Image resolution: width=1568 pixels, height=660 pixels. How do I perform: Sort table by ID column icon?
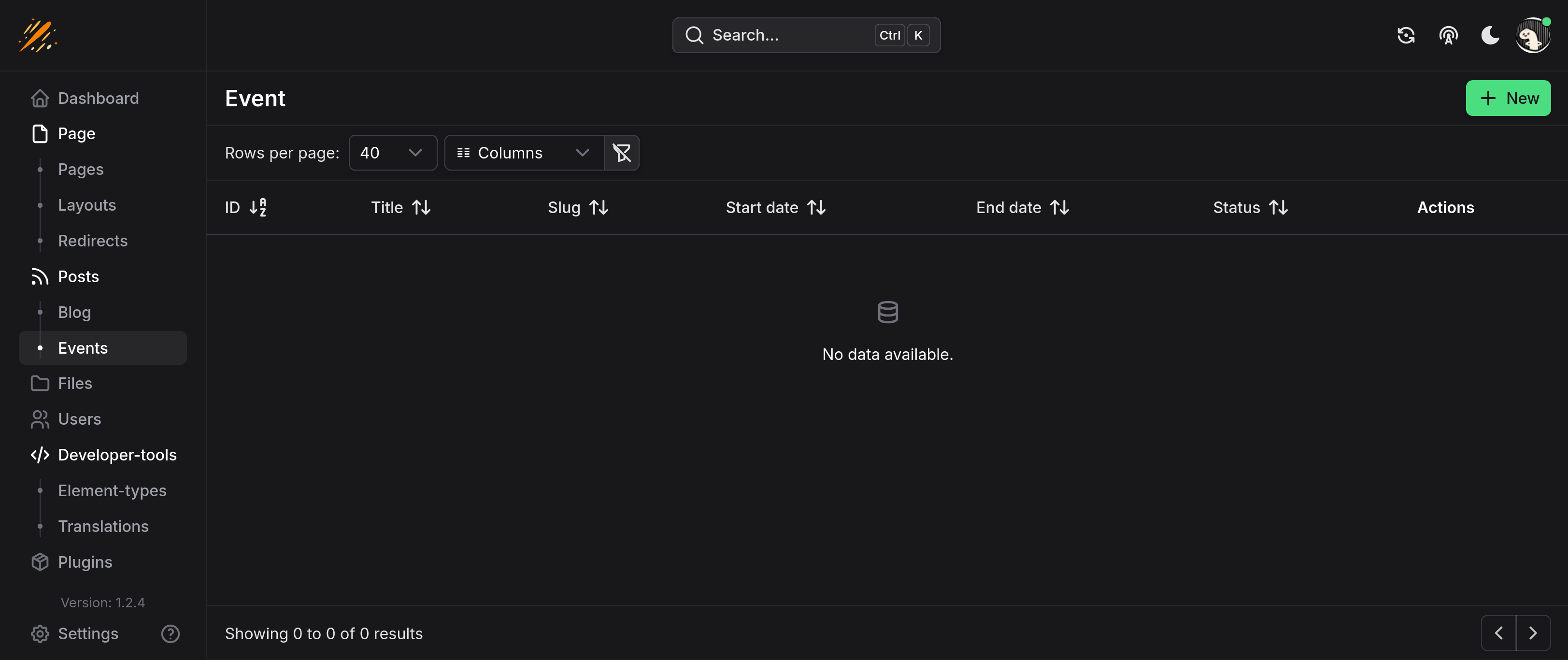257,208
